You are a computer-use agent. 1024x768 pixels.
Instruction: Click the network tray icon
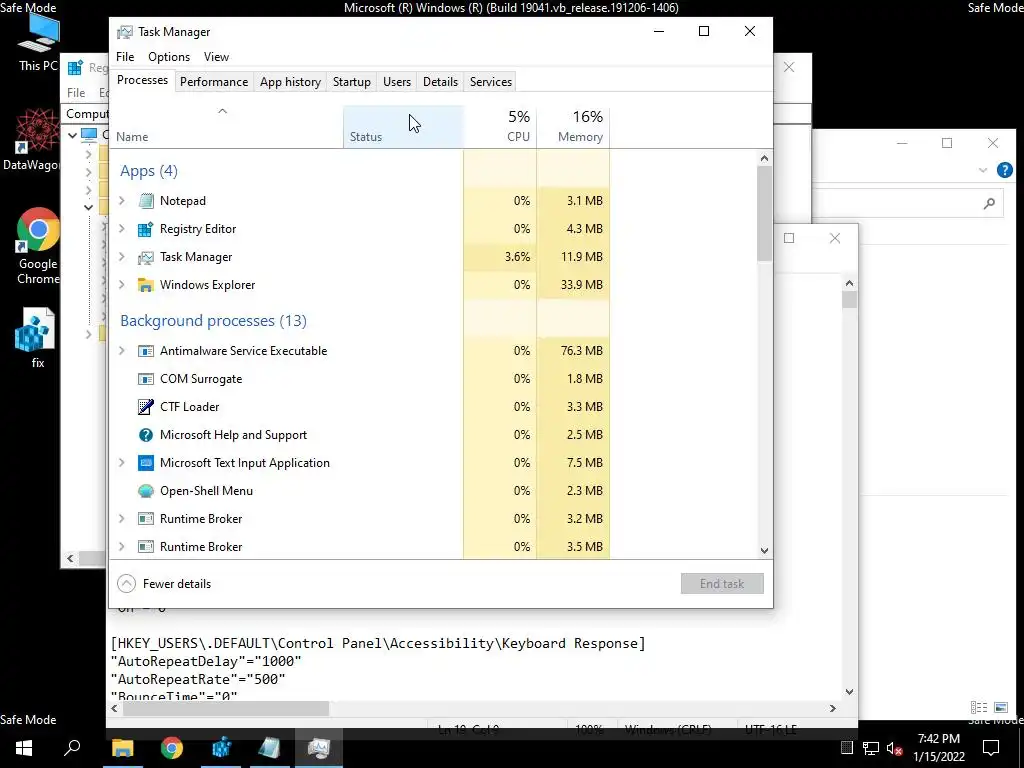point(871,748)
